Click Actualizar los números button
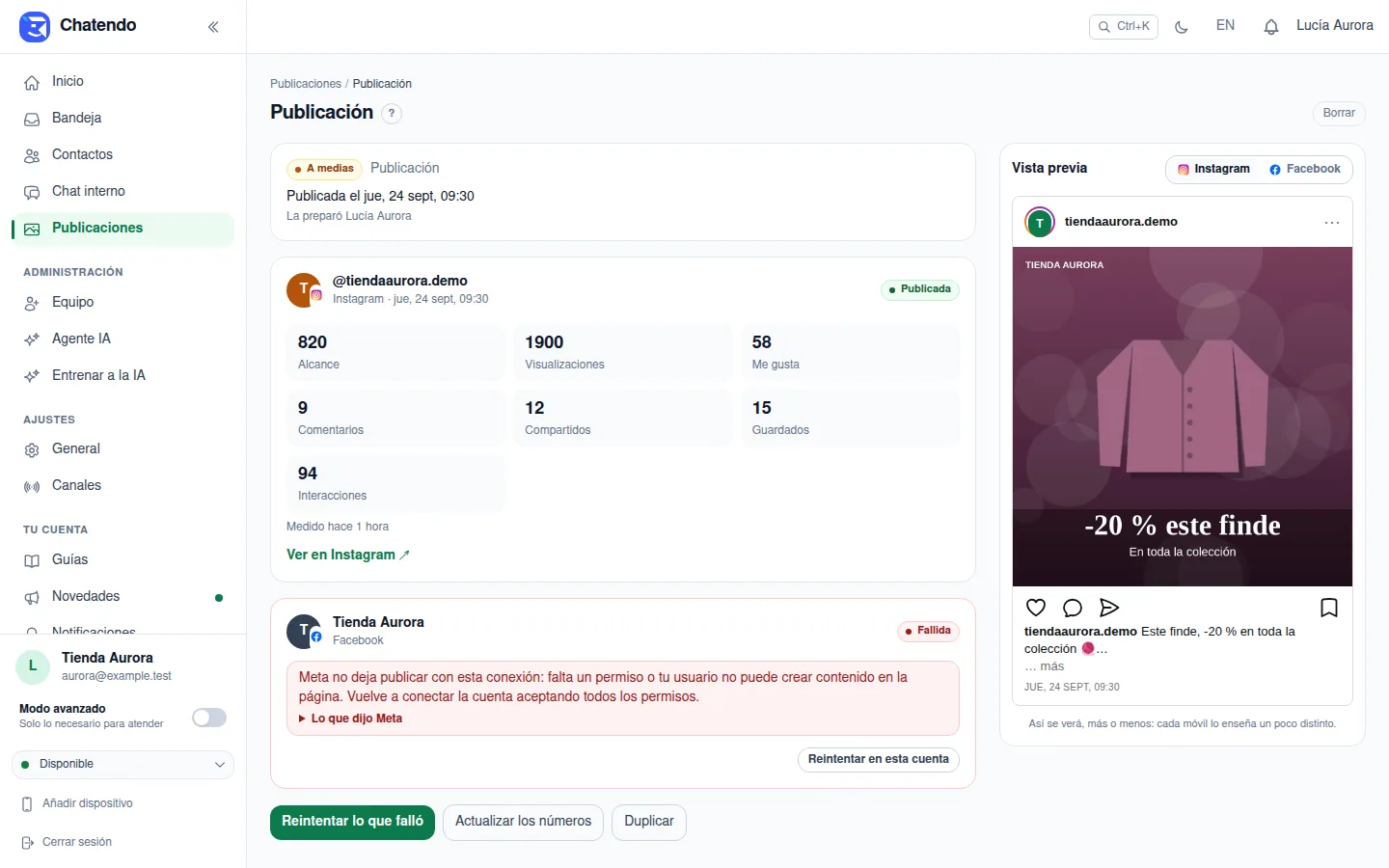1389x868 pixels. (523, 822)
